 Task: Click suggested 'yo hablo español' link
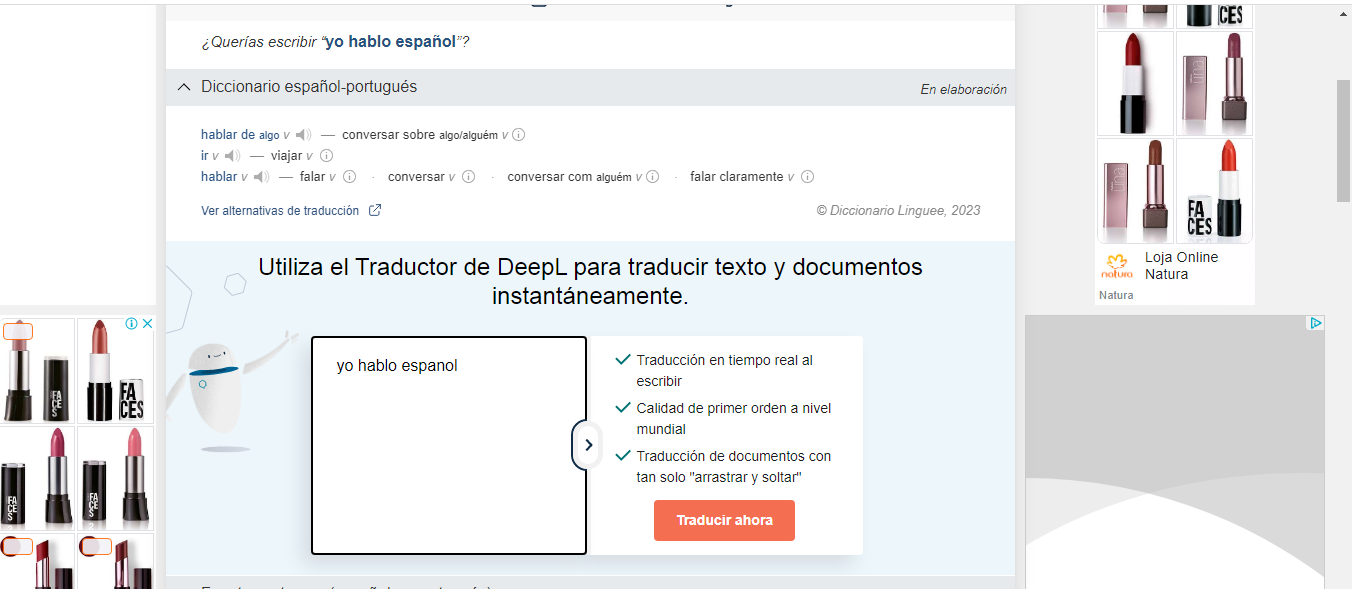[392, 42]
